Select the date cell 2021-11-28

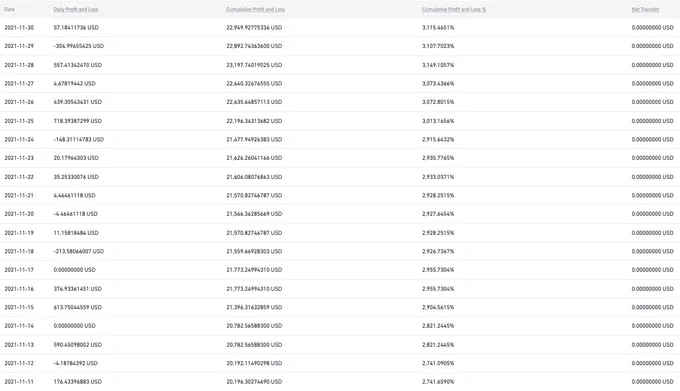point(19,65)
